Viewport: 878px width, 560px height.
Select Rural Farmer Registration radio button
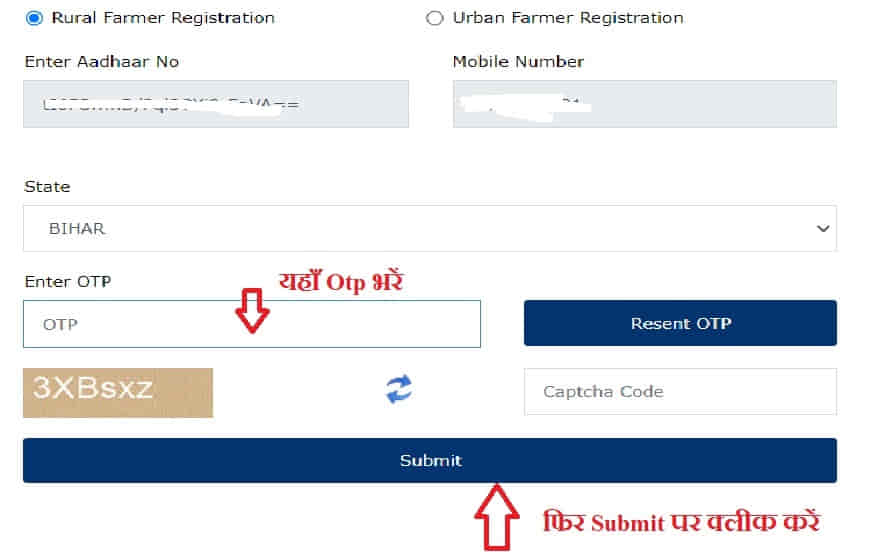pyautogui.click(x=34, y=18)
